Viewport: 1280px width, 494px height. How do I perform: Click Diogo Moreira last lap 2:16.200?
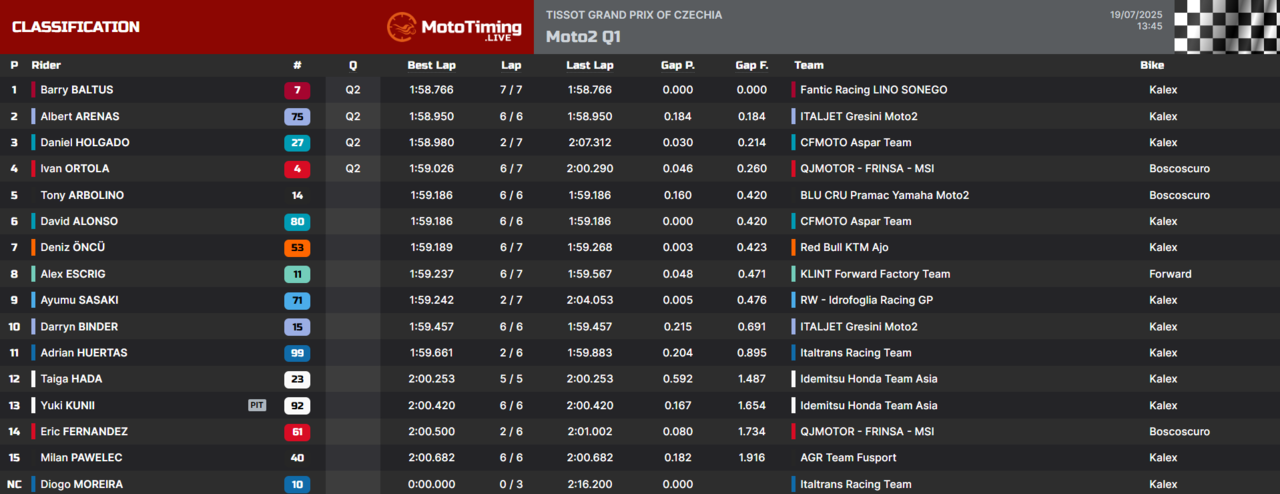(x=590, y=484)
